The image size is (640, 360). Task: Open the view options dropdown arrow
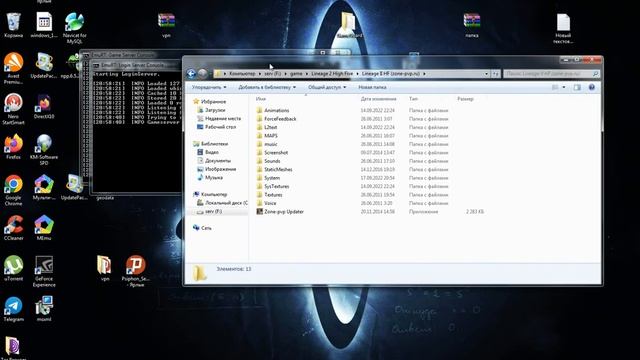click(x=564, y=87)
